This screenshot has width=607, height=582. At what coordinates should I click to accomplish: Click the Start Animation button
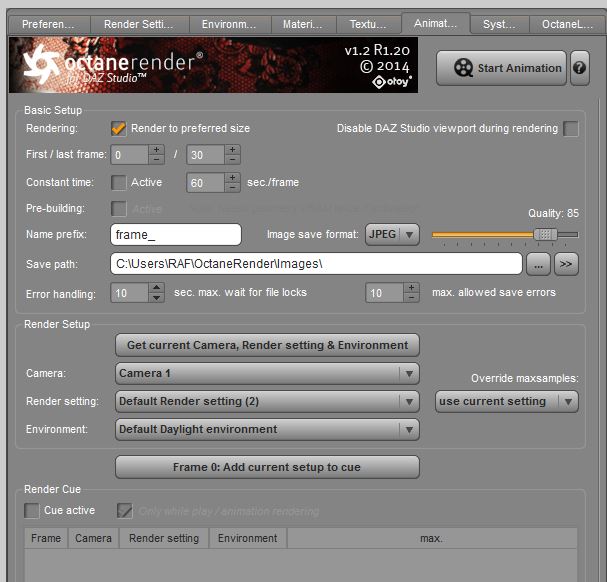(x=501, y=68)
